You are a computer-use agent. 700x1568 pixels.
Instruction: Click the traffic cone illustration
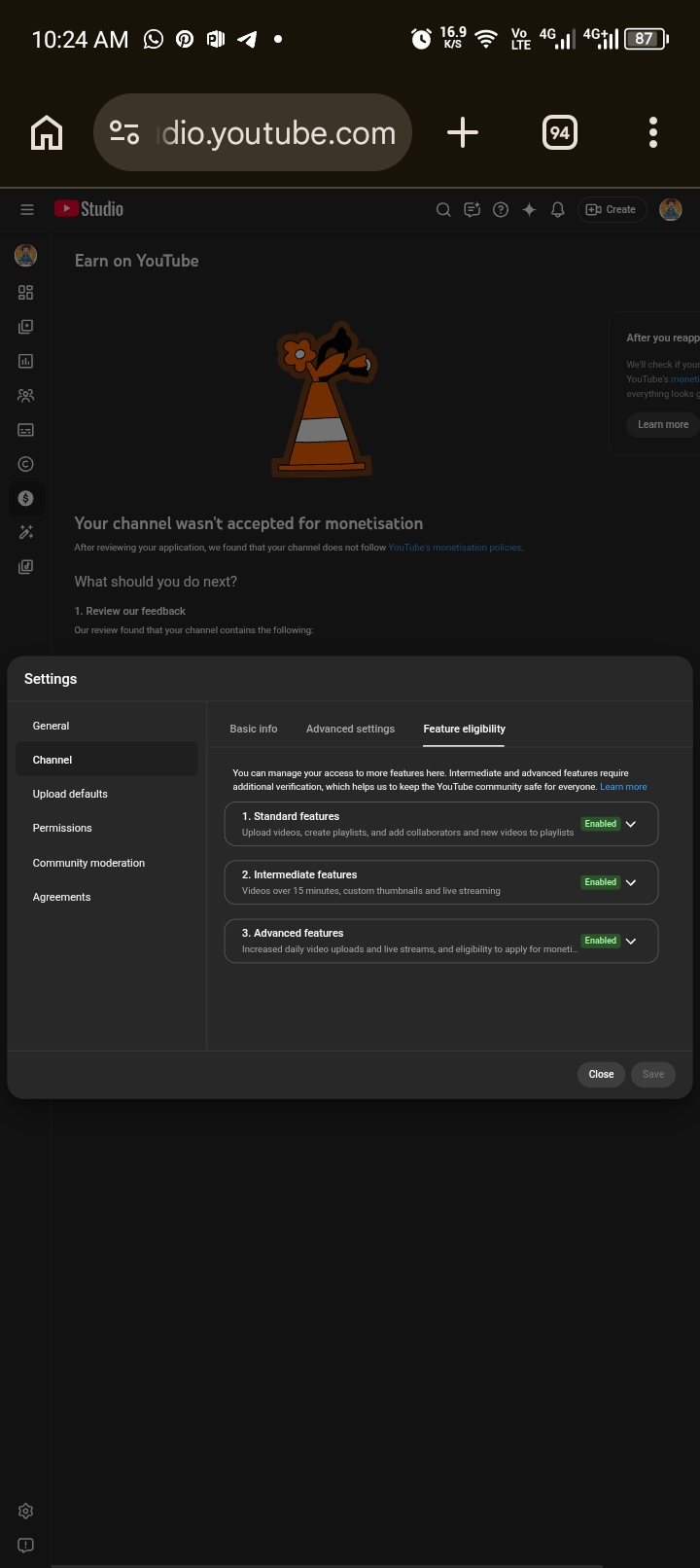coord(324,400)
